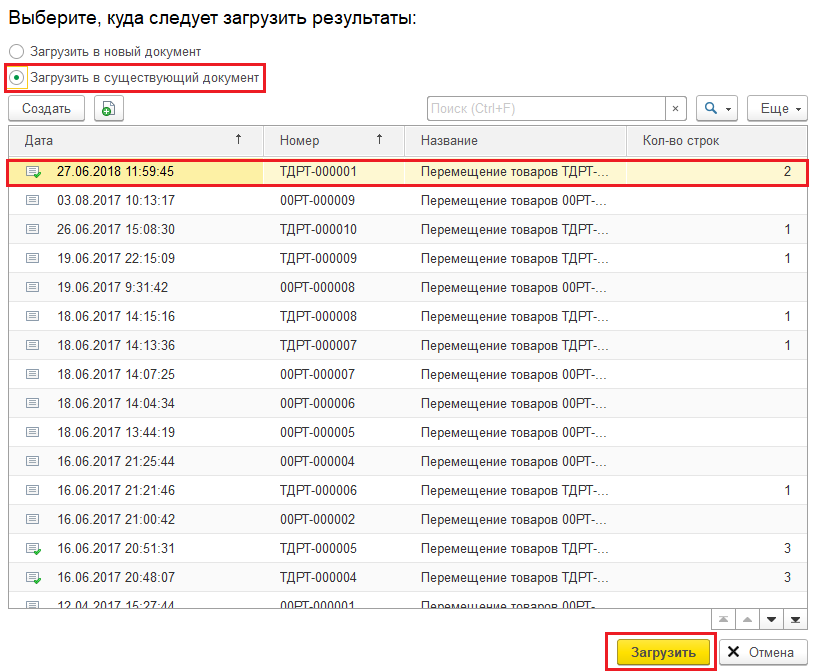This screenshot has width=815, height=672.
Task: Click date cell 19.06.2017 22:15:09
Action: 116,258
